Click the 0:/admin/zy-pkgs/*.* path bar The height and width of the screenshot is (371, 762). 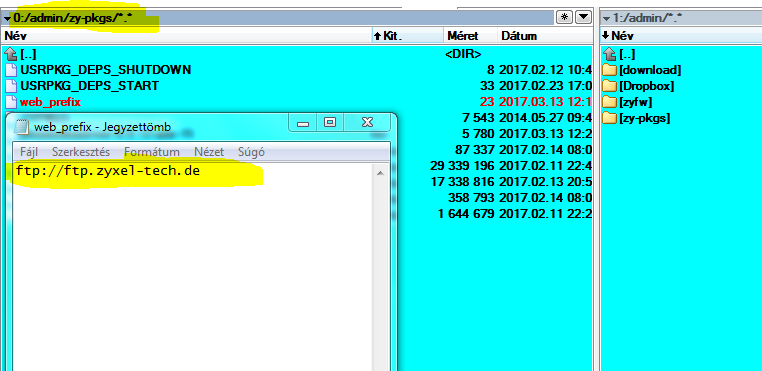pos(278,18)
